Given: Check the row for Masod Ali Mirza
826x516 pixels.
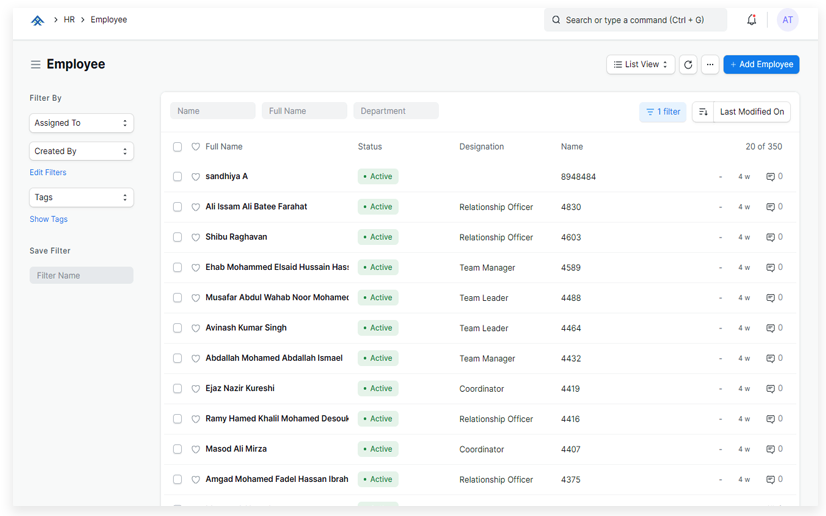Looking at the screenshot, I should [x=177, y=449].
